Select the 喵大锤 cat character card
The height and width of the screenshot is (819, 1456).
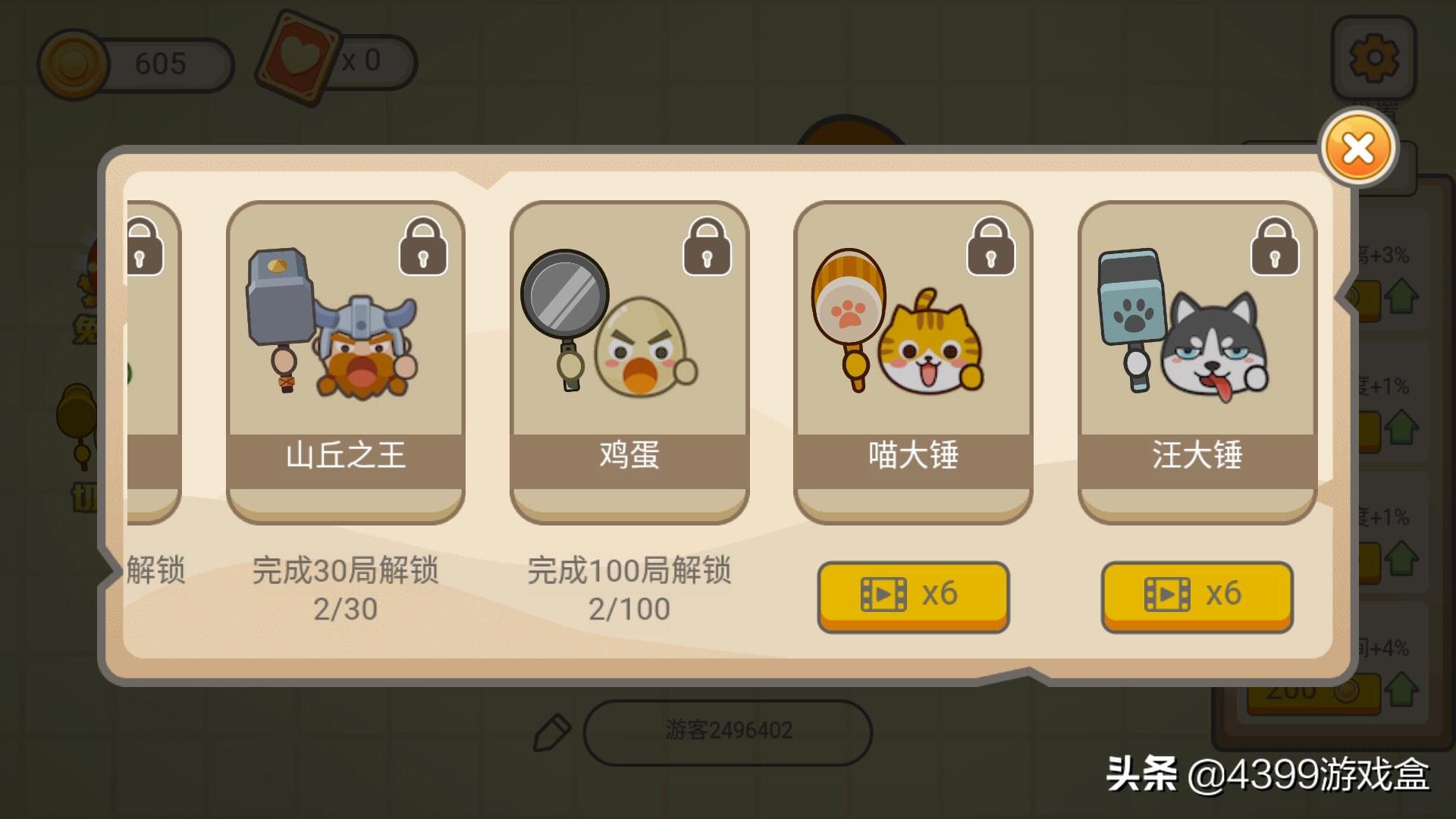(x=913, y=362)
